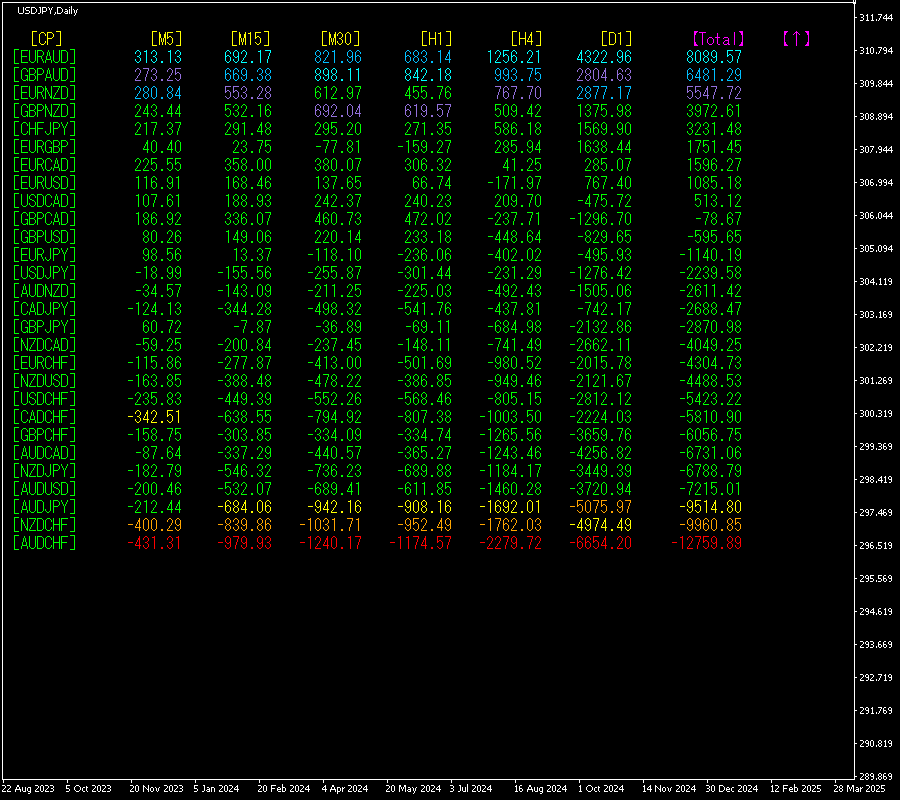Select the [GBPCAD] pair label
This screenshot has width=900, height=800.
[x=44, y=219]
